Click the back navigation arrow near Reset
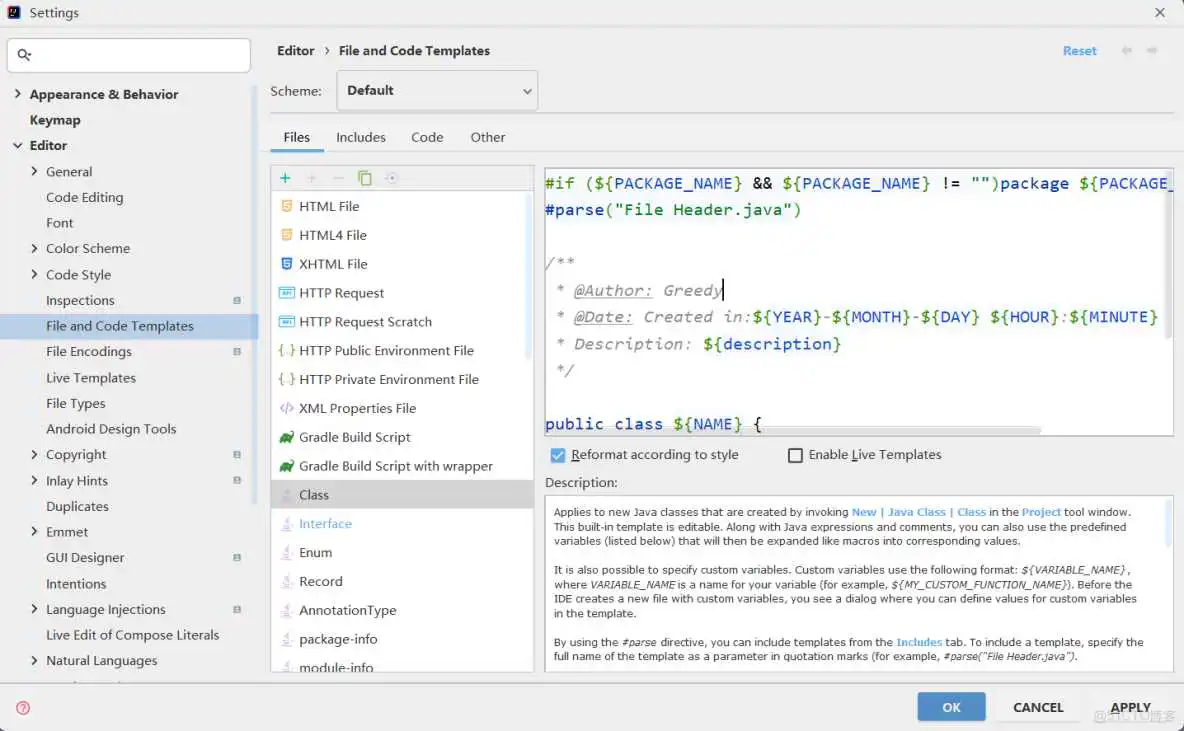This screenshot has width=1184, height=731. tap(1127, 51)
